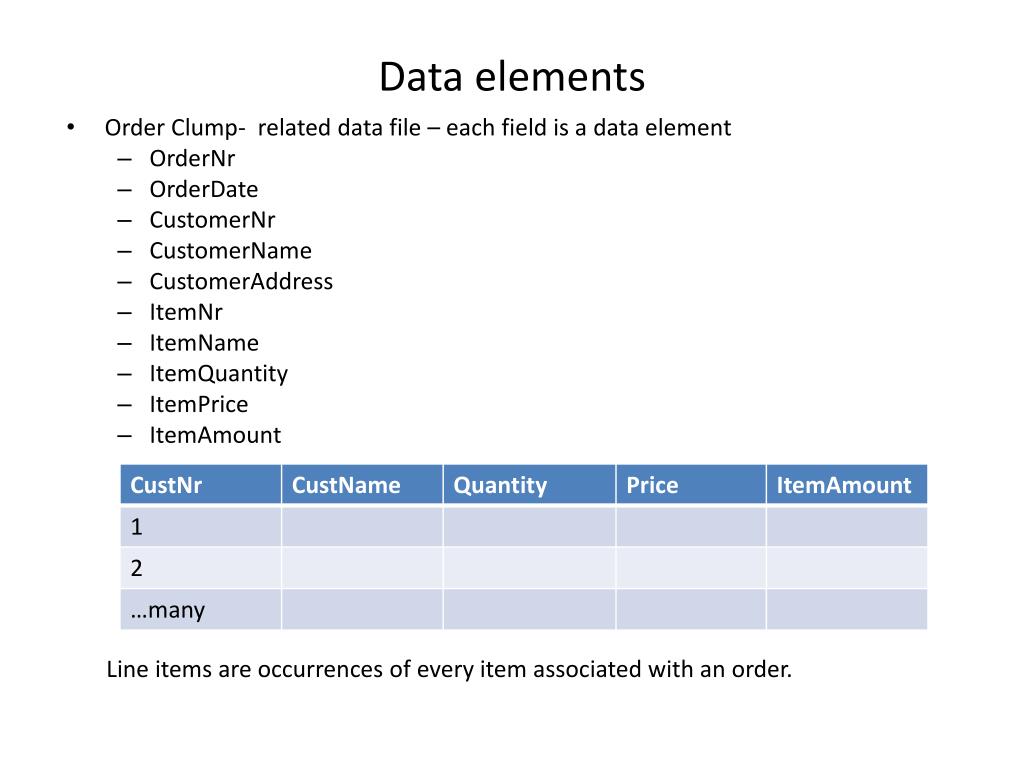Viewport: 1024px width, 768px height.
Task: Select the ItemPrice list item
Action: pos(199,404)
